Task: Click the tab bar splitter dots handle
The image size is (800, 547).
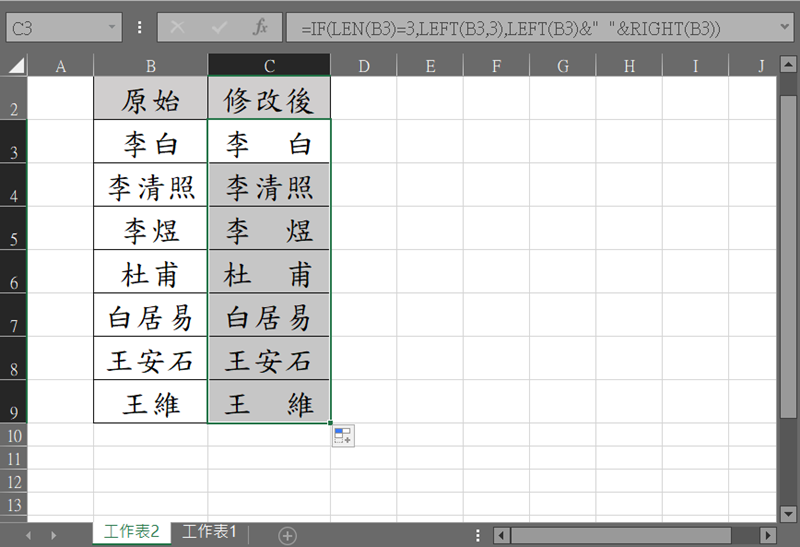Action: click(478, 535)
